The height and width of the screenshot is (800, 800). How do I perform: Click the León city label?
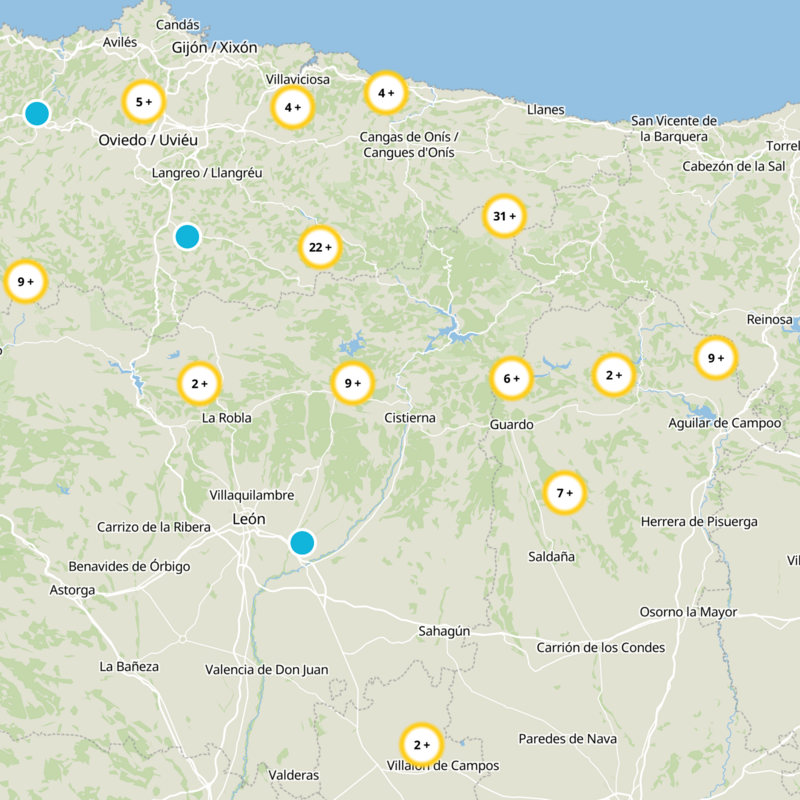(x=249, y=519)
